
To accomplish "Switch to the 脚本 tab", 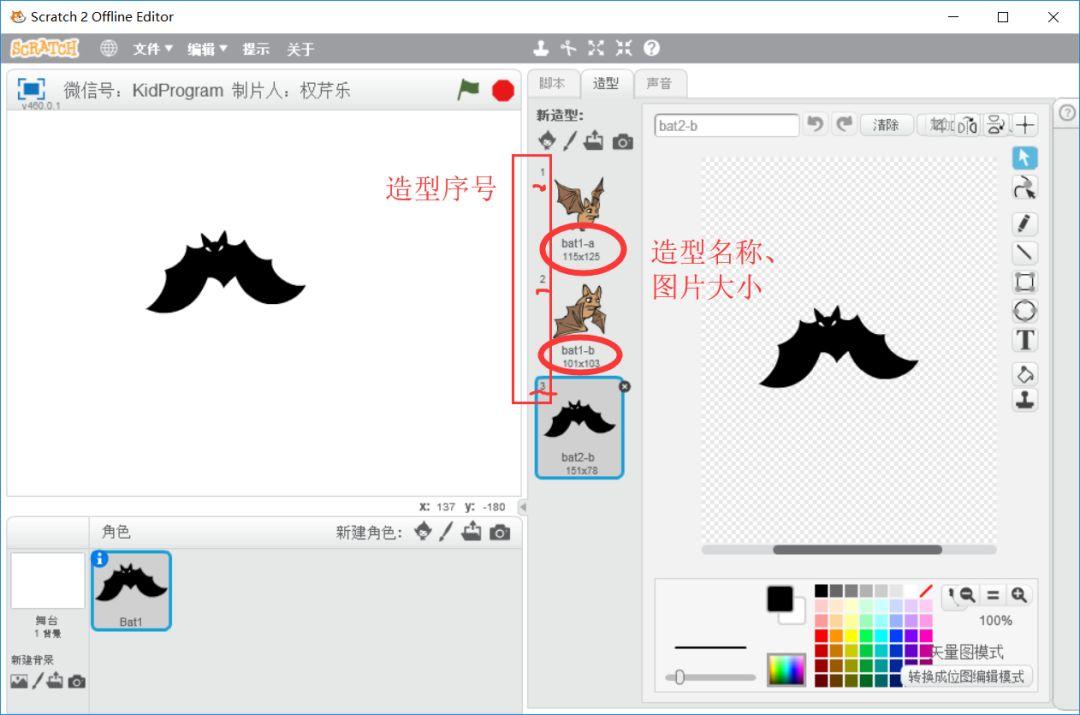I will click(x=552, y=83).
